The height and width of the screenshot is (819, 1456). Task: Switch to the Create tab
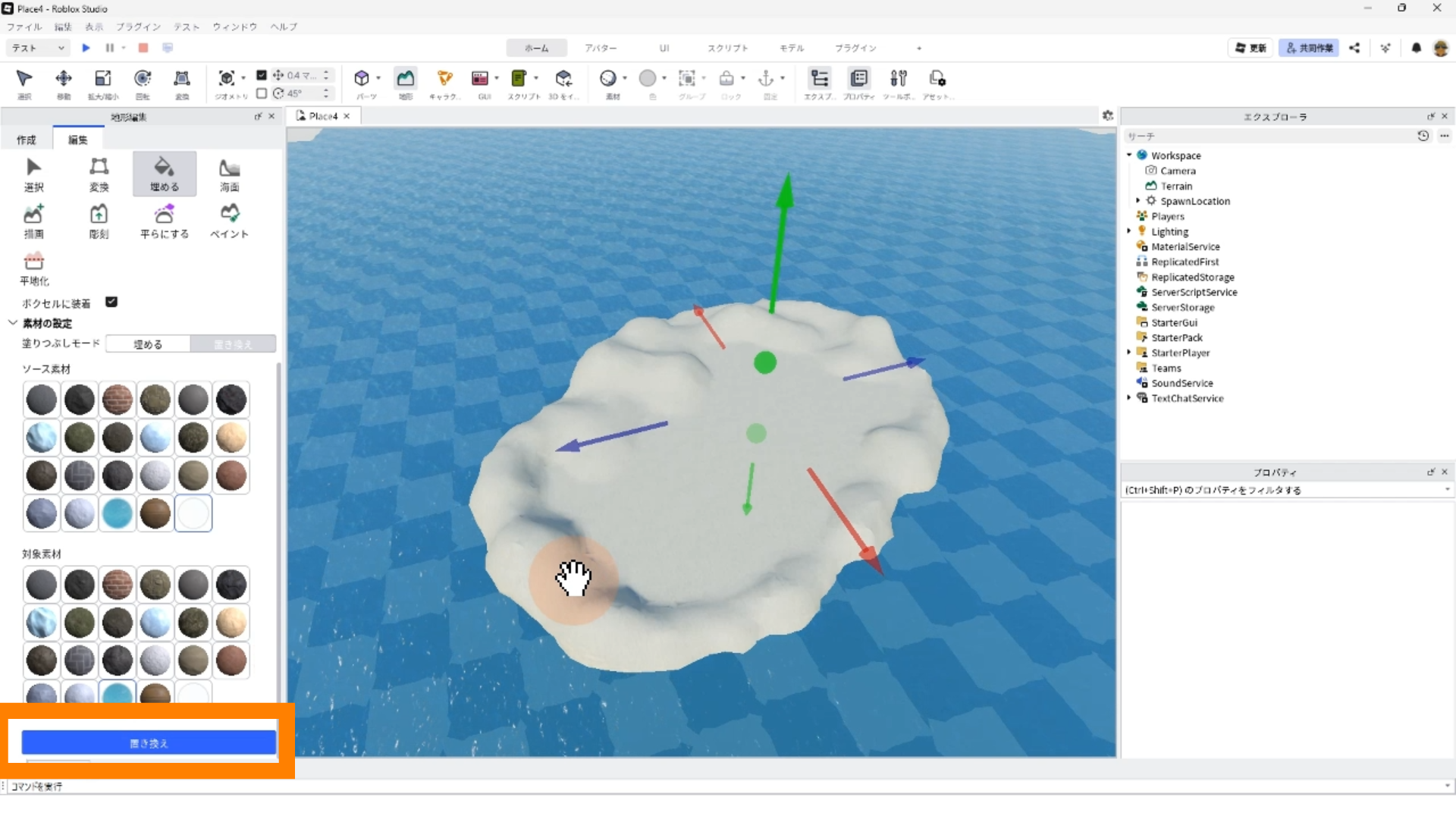27,140
